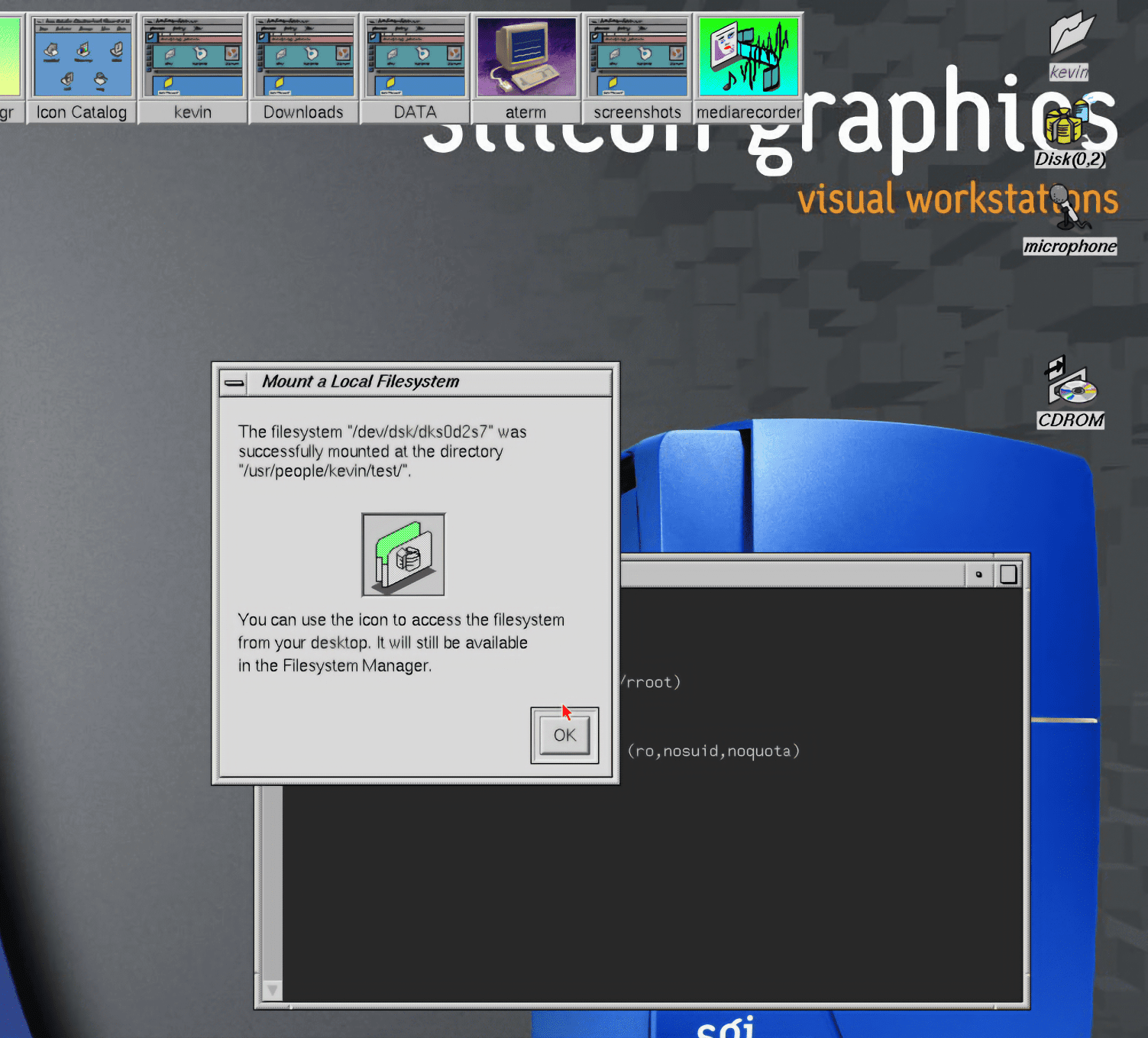The image size is (1148, 1038).
Task: Open the Mount a Local Filesystem window menu button
Action: tap(234, 382)
